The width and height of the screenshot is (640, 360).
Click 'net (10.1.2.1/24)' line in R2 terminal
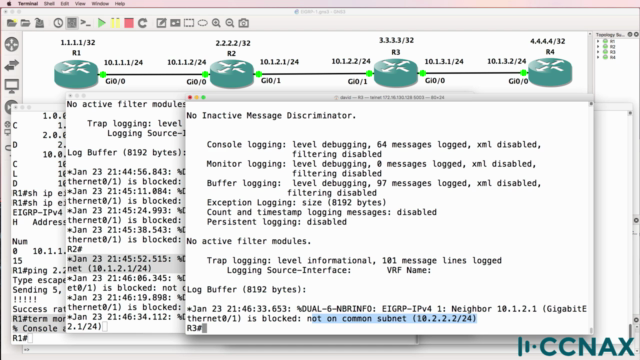[109, 269]
